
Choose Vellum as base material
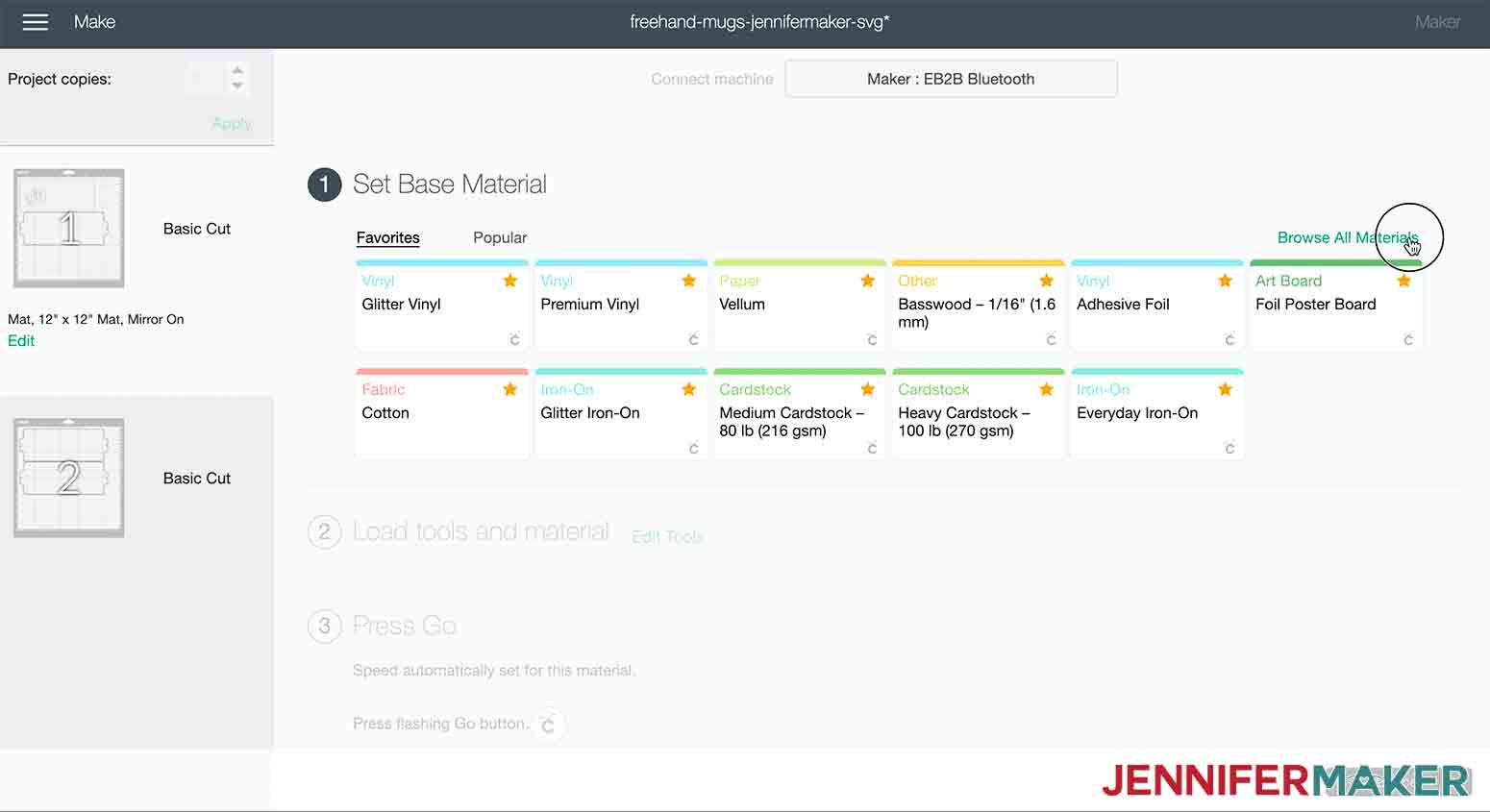pos(799,306)
